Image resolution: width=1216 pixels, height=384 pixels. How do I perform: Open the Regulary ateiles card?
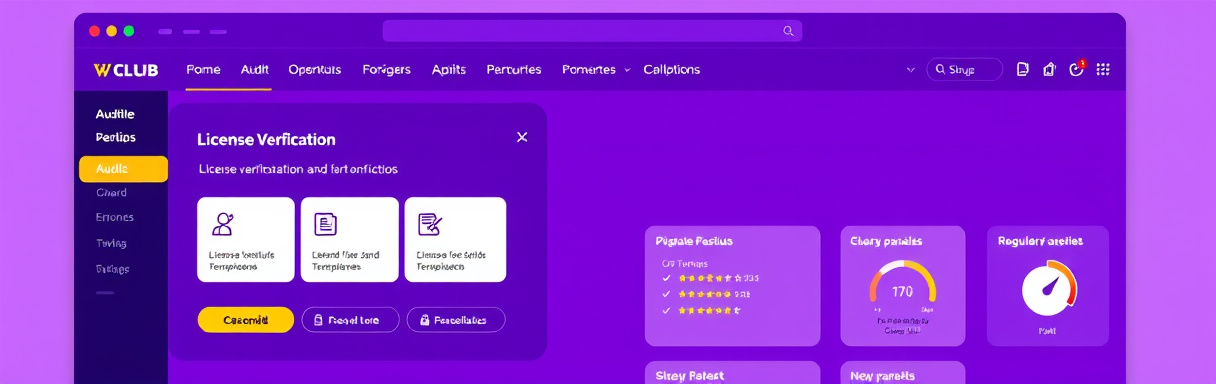click(x=1048, y=286)
